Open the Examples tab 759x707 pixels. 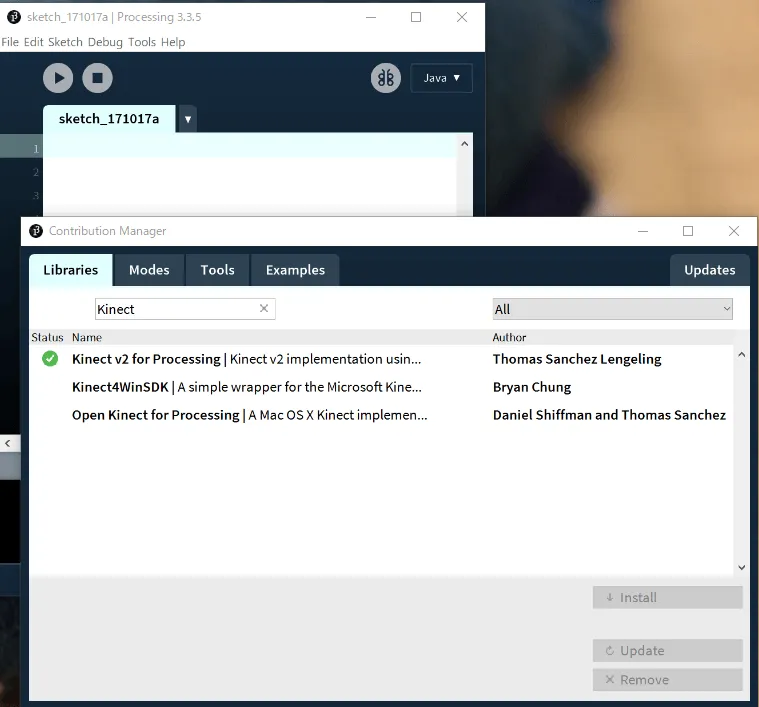point(295,270)
